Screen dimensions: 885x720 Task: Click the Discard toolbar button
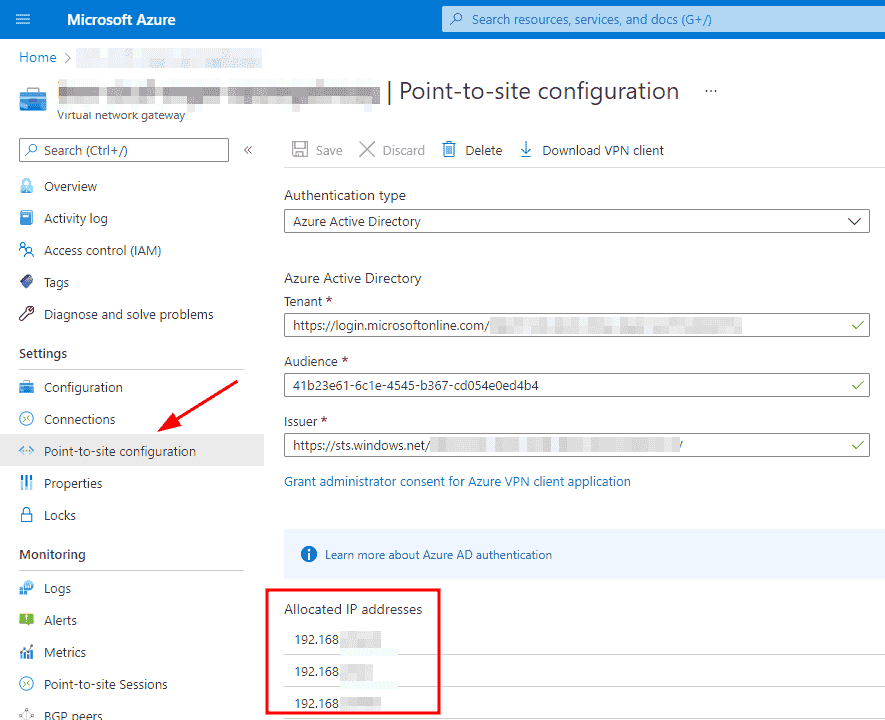(392, 150)
